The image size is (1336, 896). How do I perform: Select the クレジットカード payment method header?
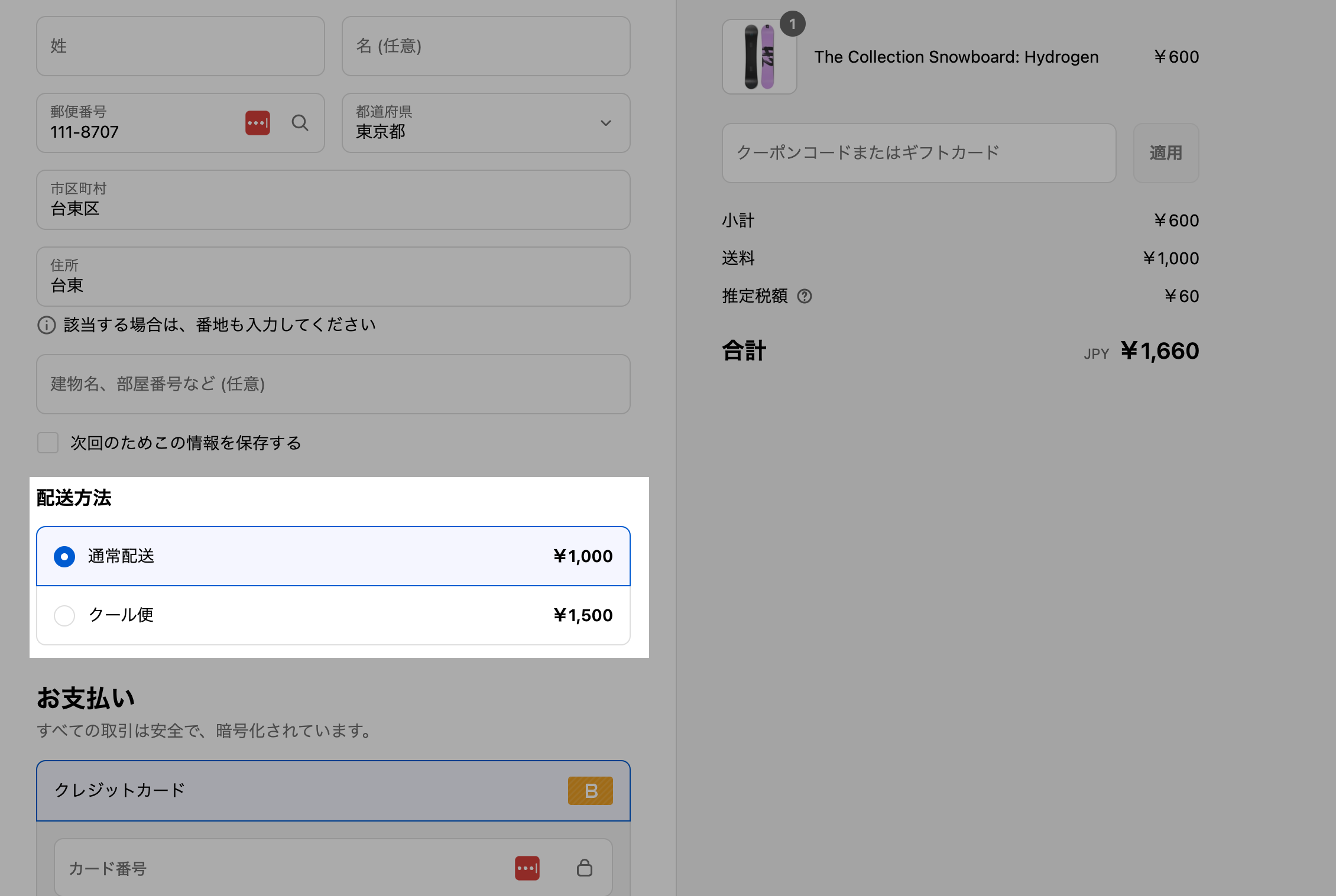(296, 791)
